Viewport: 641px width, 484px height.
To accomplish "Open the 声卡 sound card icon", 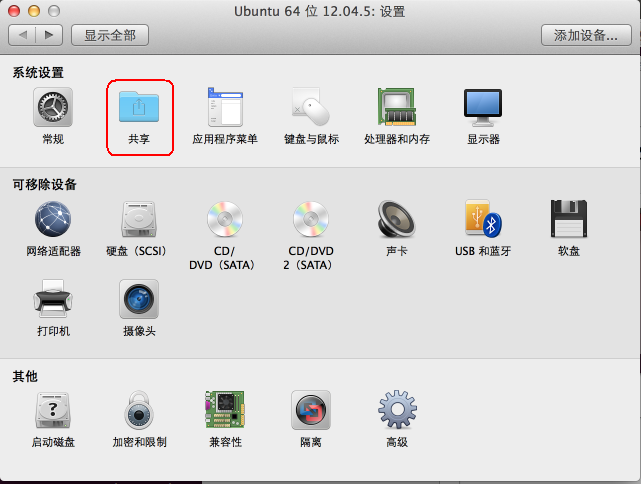I will [397, 219].
